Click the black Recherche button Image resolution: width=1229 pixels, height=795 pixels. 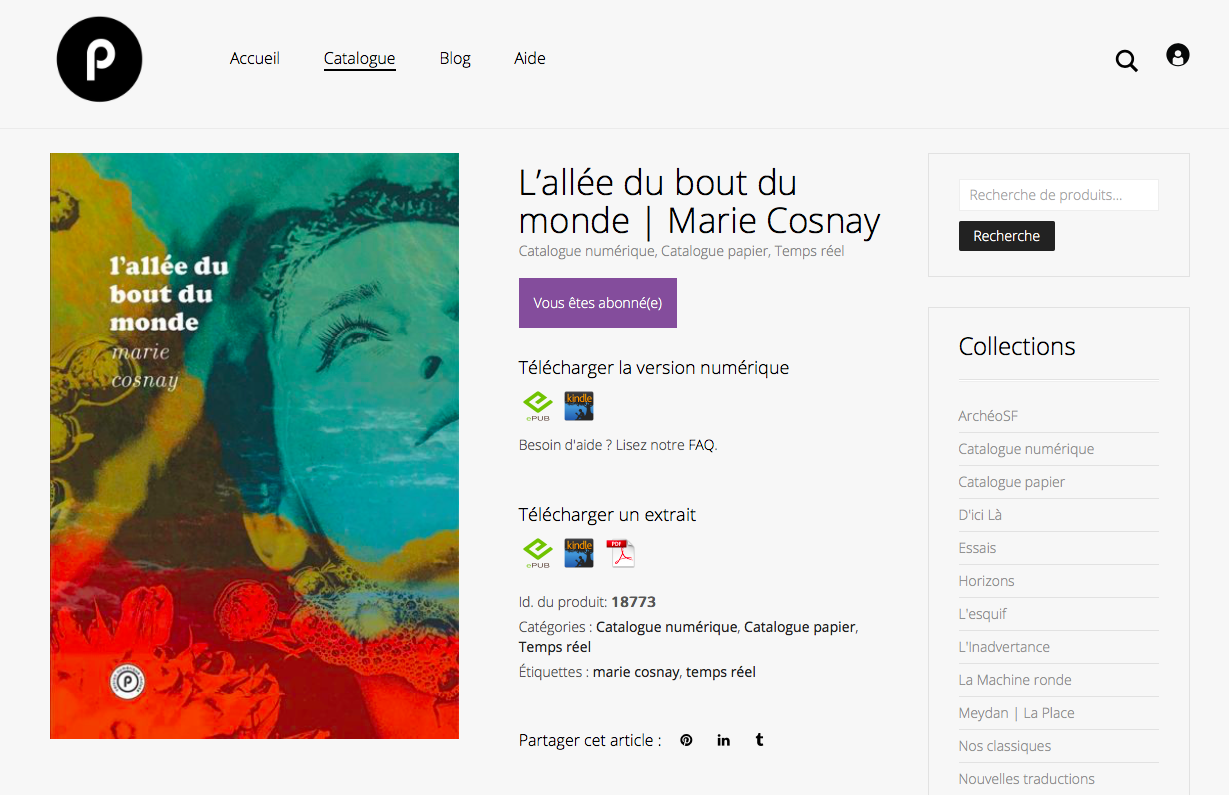1007,236
